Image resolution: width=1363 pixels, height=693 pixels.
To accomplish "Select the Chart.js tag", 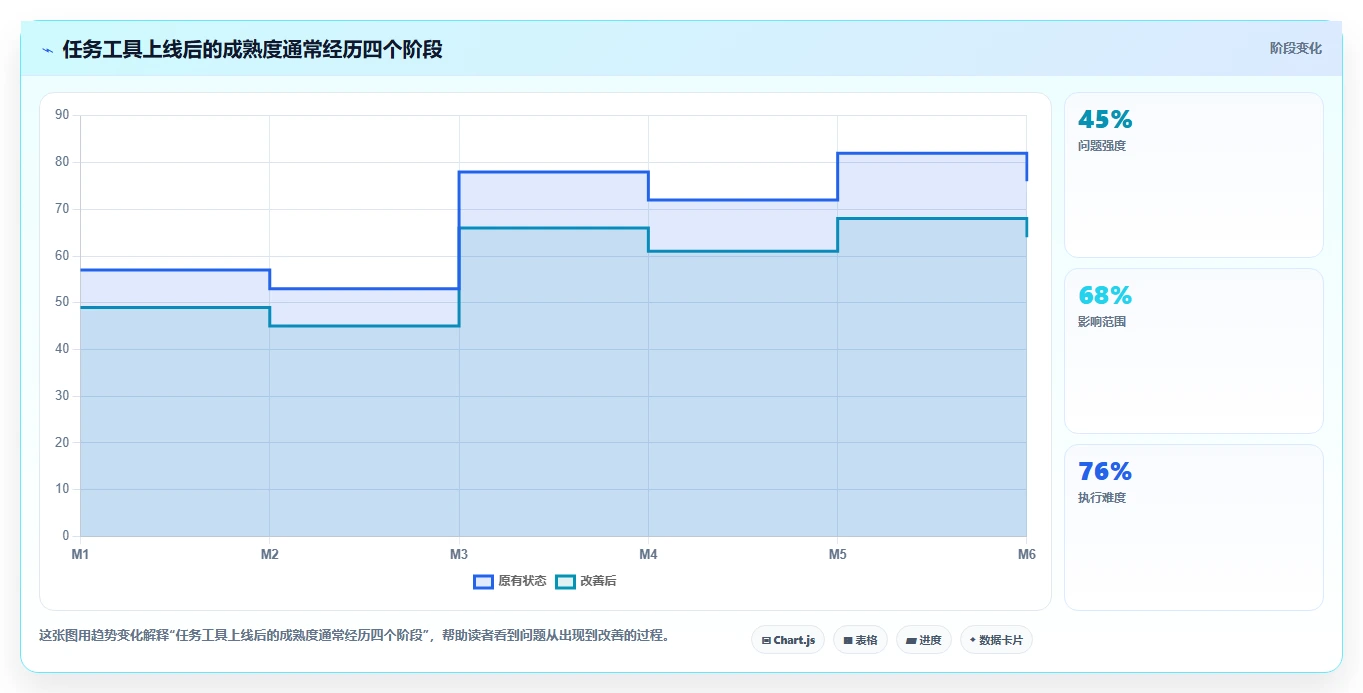I will [x=788, y=640].
